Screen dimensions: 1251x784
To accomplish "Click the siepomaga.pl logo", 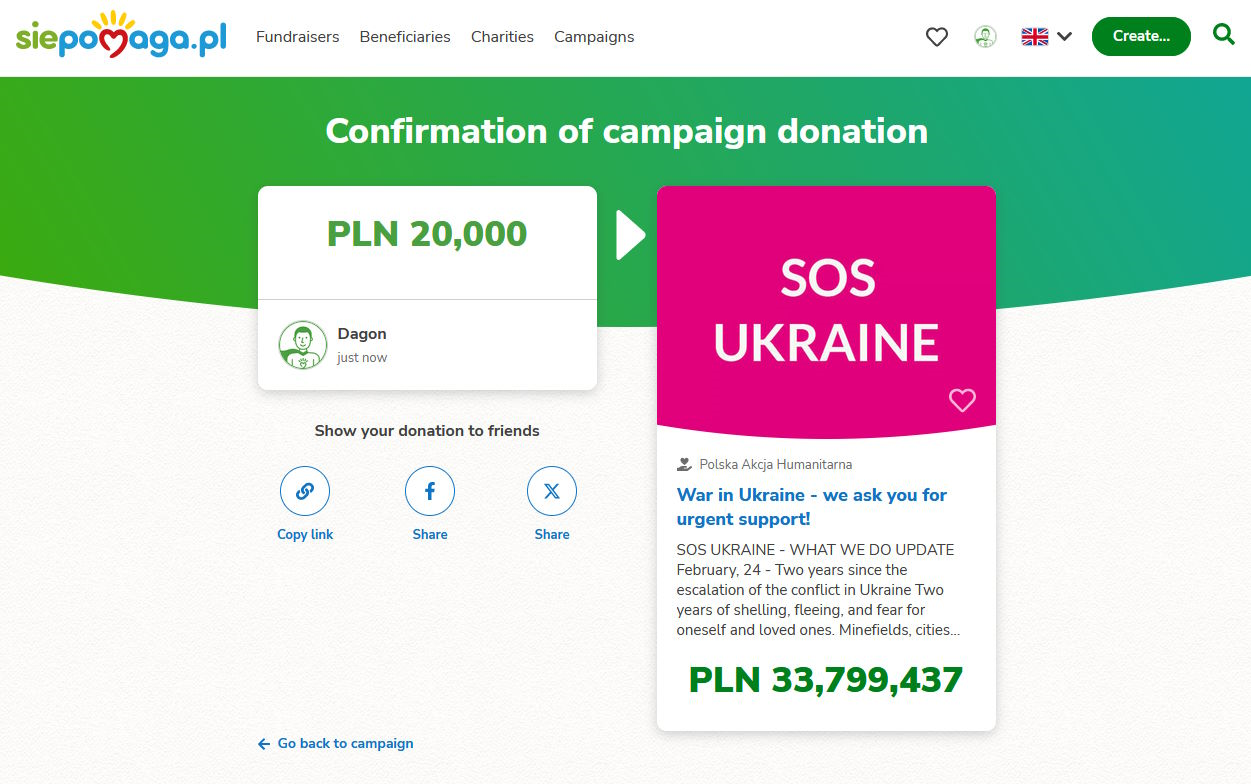I will click(x=121, y=36).
